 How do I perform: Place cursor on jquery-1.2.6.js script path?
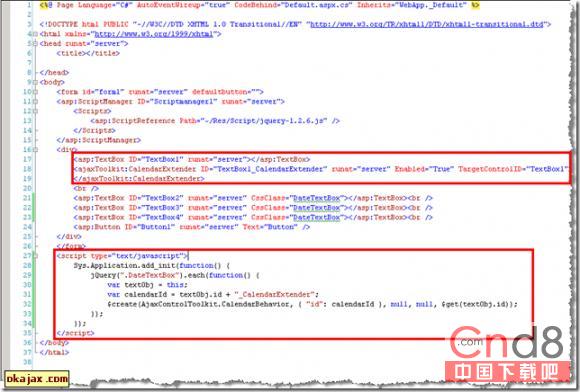[x=266, y=121]
